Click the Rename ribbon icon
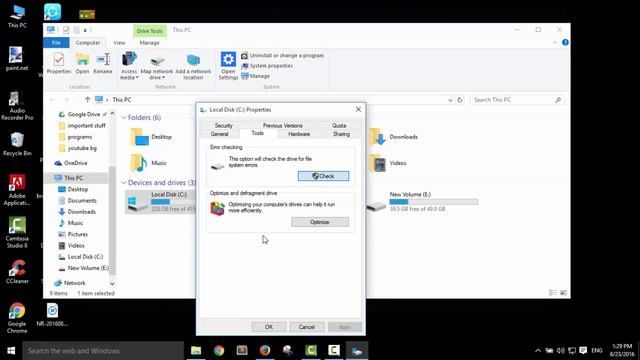This screenshot has width=640, height=360. (103, 64)
